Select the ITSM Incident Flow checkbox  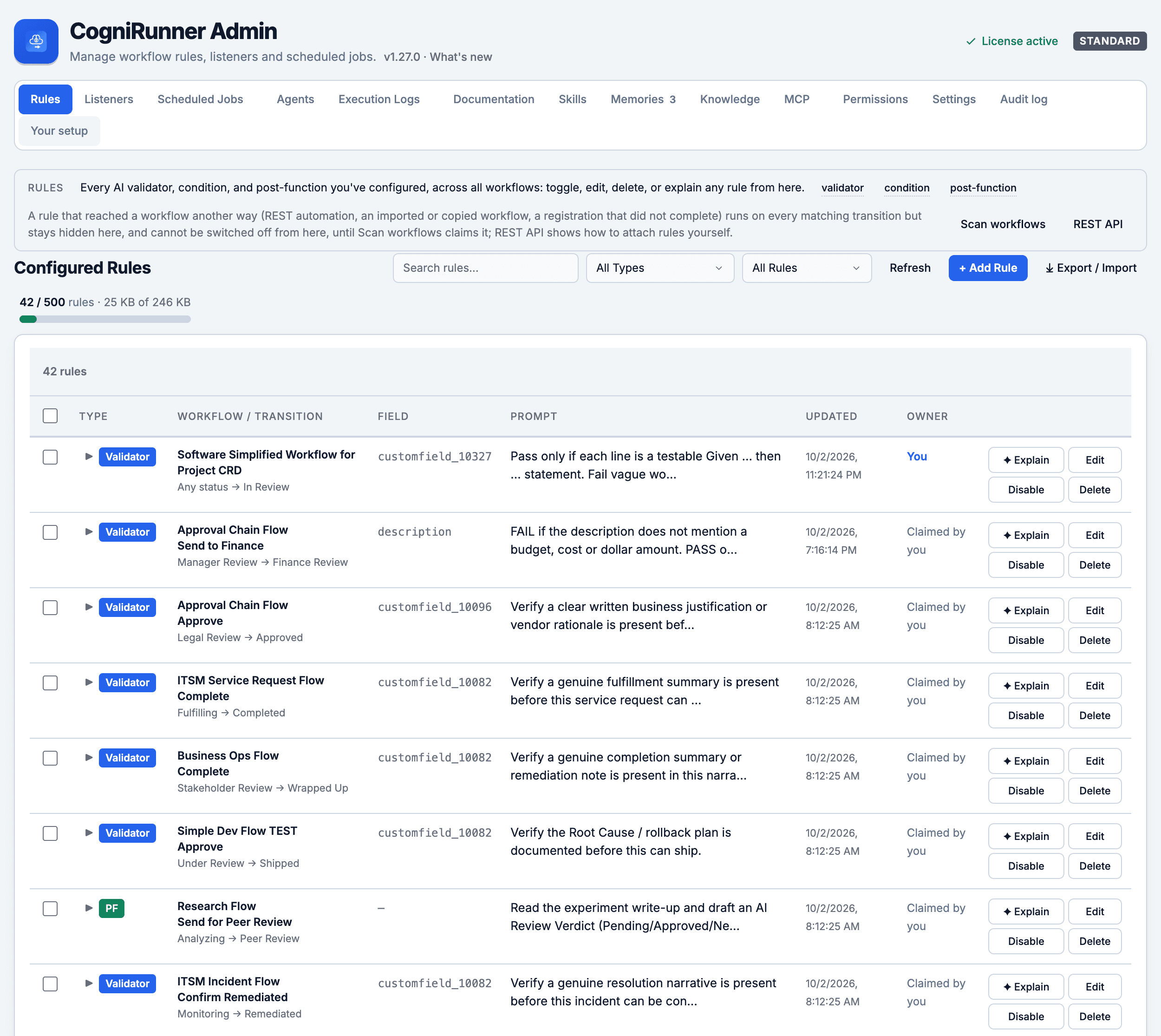tap(50, 984)
